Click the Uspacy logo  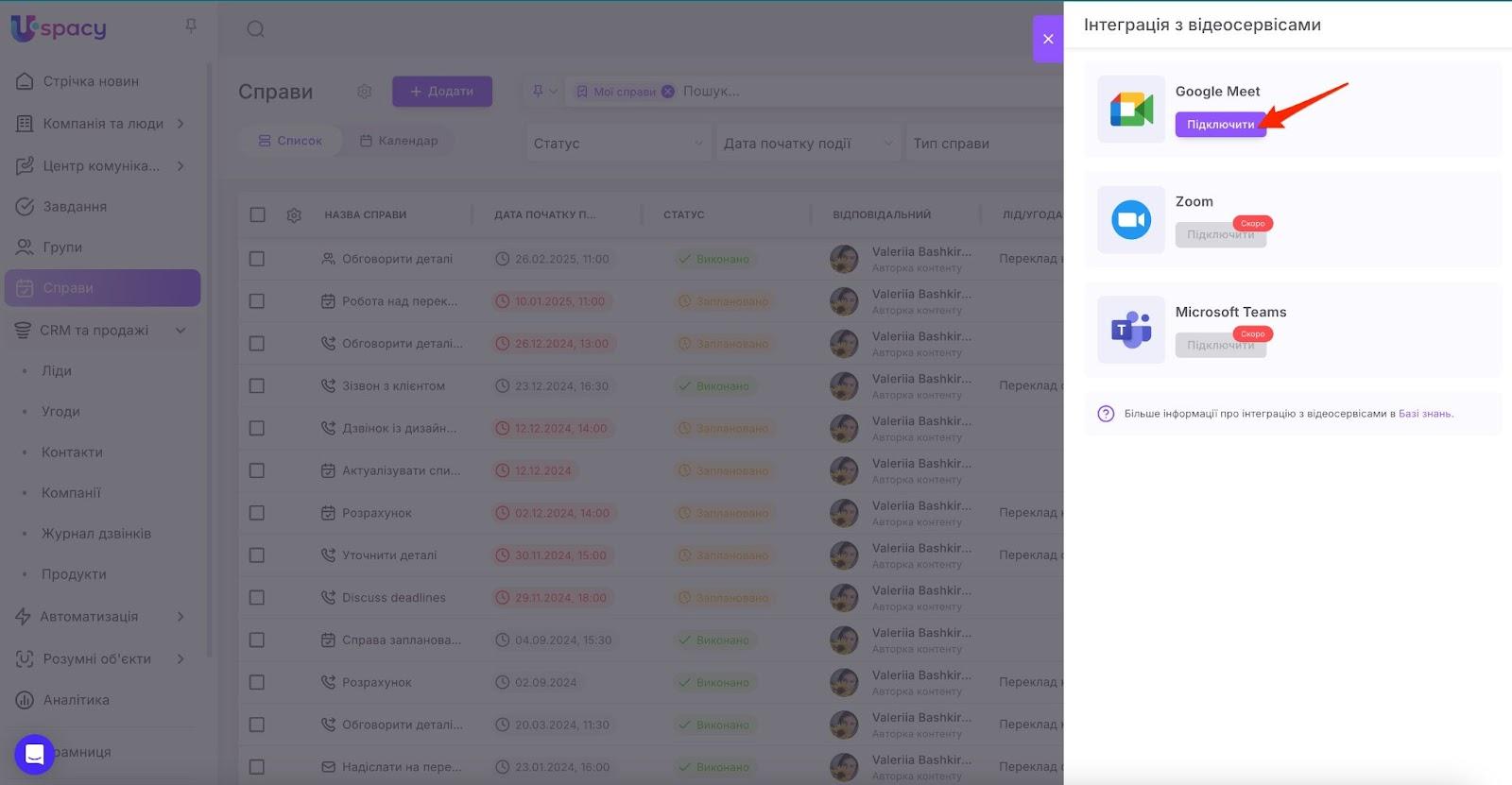point(59,28)
